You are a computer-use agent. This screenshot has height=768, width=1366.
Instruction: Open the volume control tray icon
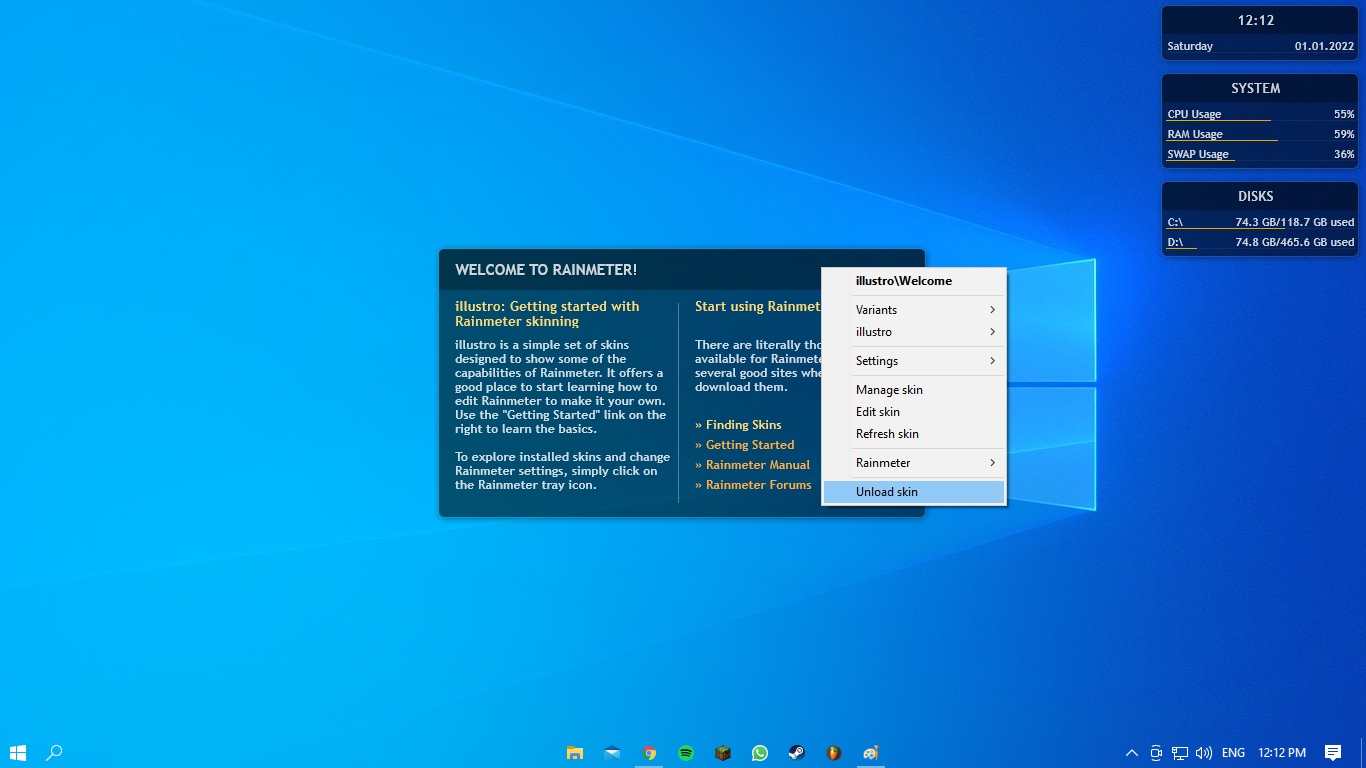1204,753
